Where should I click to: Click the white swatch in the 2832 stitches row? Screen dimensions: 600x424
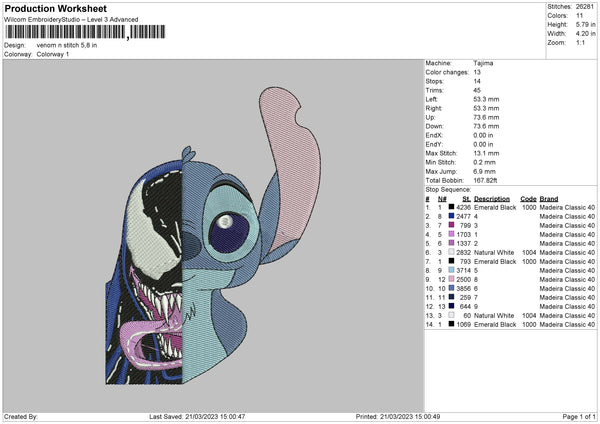point(452,252)
